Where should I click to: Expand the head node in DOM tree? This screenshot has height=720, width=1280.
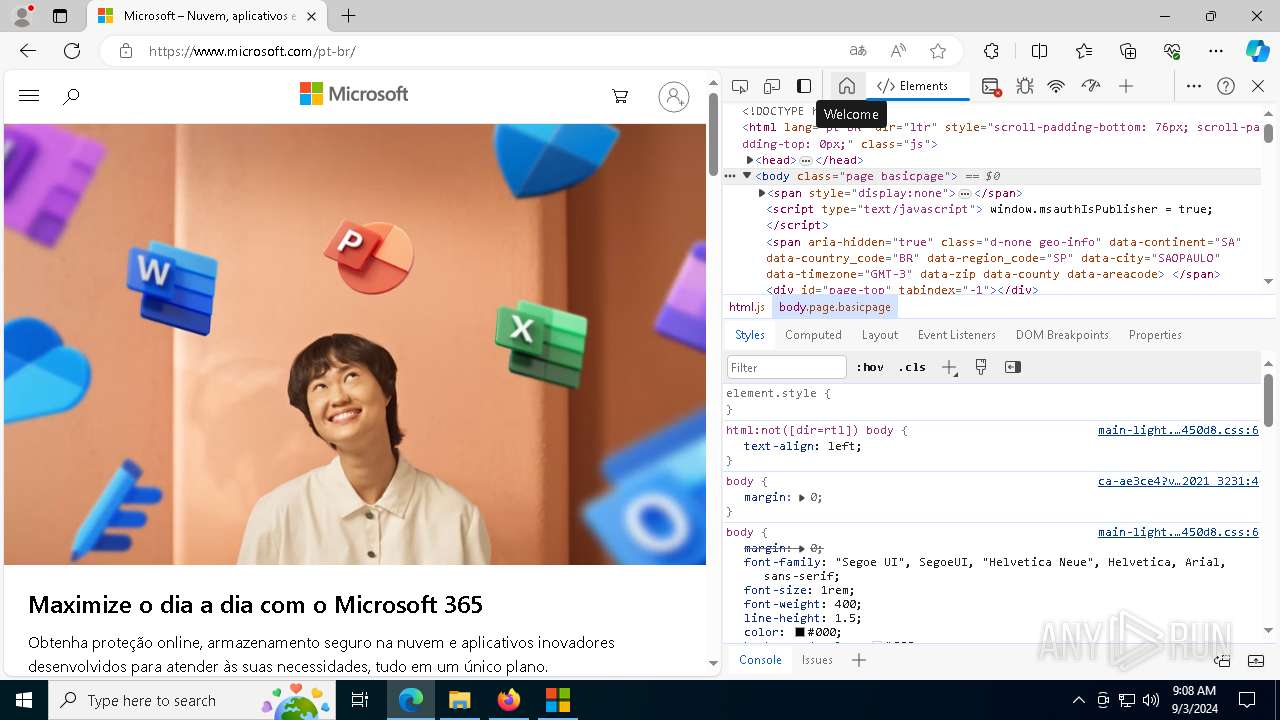click(750, 160)
